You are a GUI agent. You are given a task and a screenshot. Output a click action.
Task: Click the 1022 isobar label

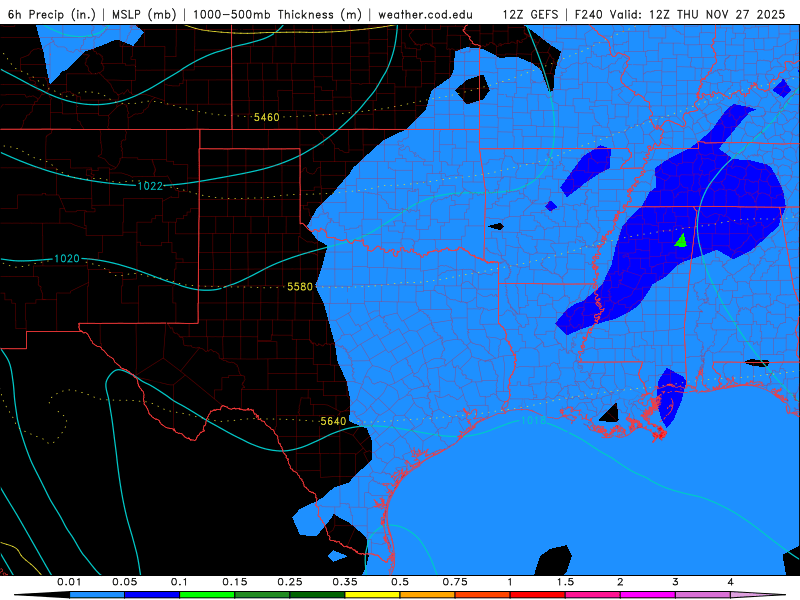click(x=150, y=186)
